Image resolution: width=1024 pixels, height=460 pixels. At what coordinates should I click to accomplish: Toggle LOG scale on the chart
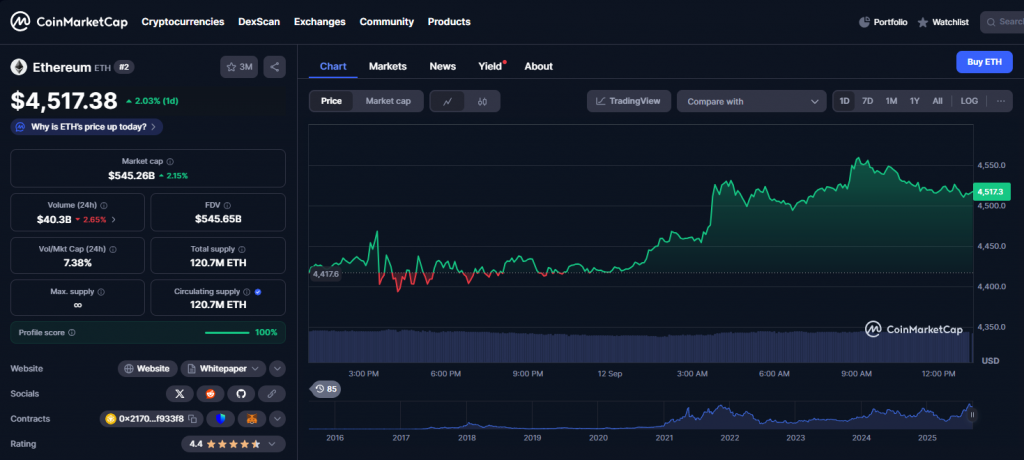pyautogui.click(x=969, y=101)
